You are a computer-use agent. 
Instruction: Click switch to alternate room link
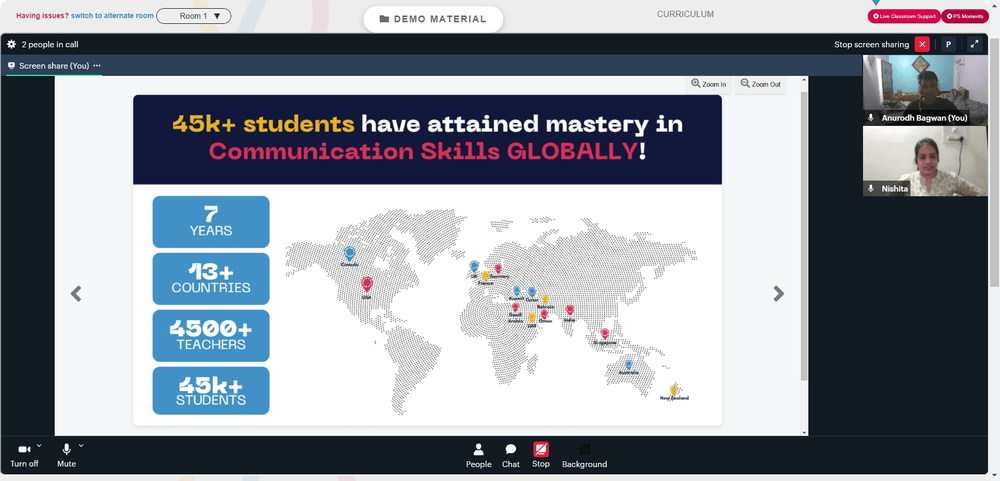pos(112,15)
